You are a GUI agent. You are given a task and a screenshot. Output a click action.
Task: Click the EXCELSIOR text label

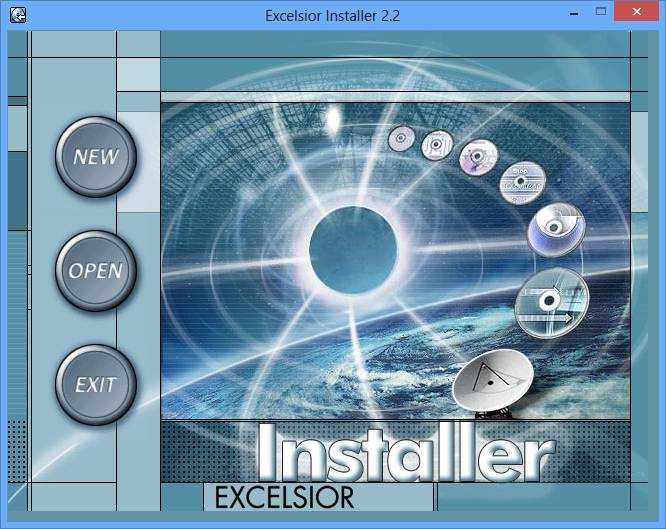click(x=284, y=498)
